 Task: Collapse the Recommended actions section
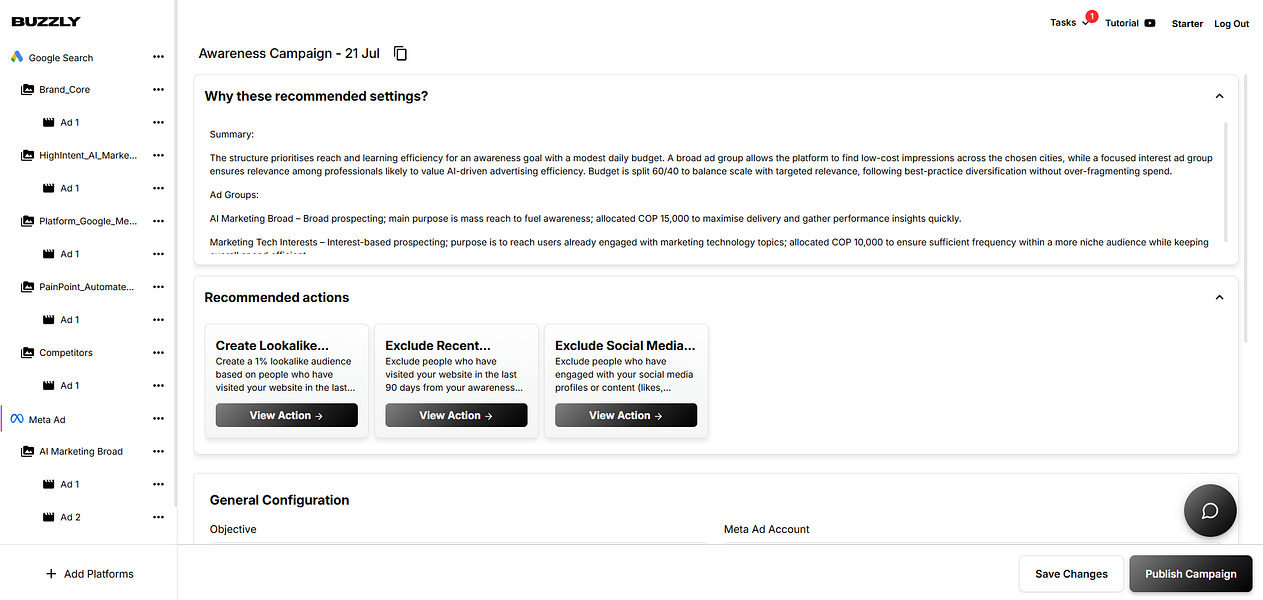1219,297
